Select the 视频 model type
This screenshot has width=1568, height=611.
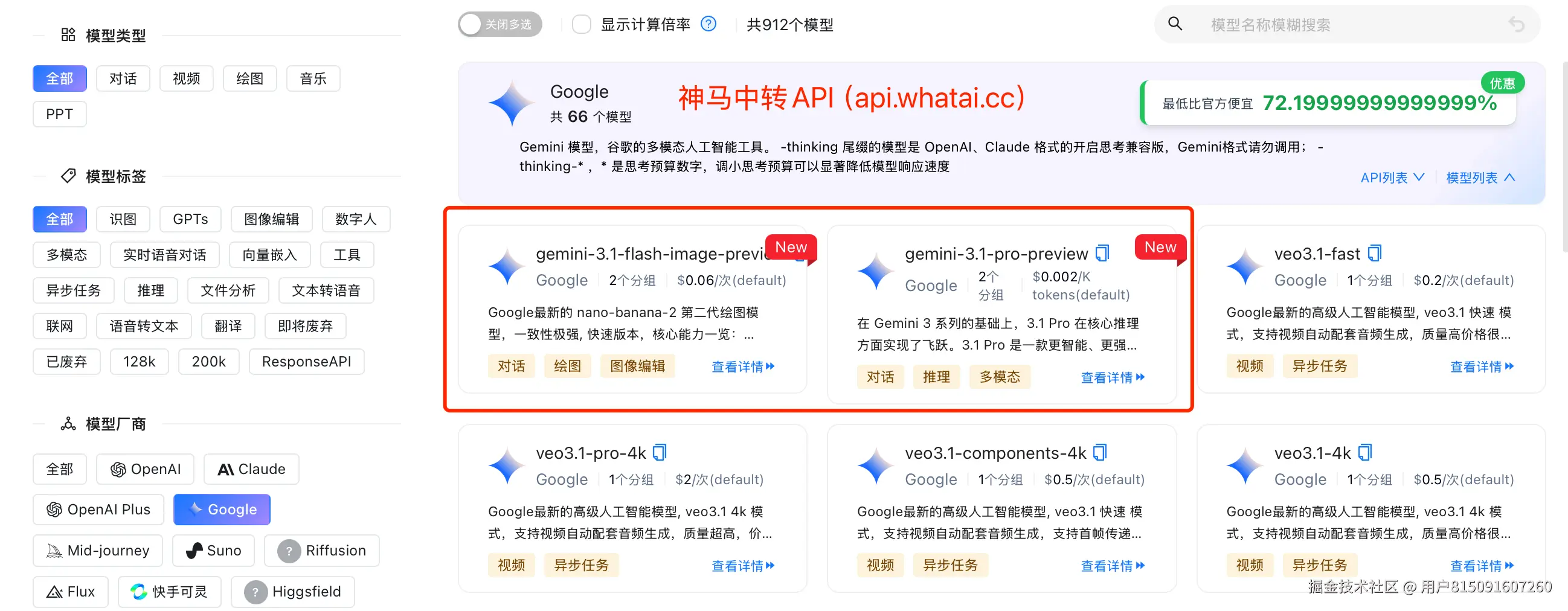click(x=186, y=78)
